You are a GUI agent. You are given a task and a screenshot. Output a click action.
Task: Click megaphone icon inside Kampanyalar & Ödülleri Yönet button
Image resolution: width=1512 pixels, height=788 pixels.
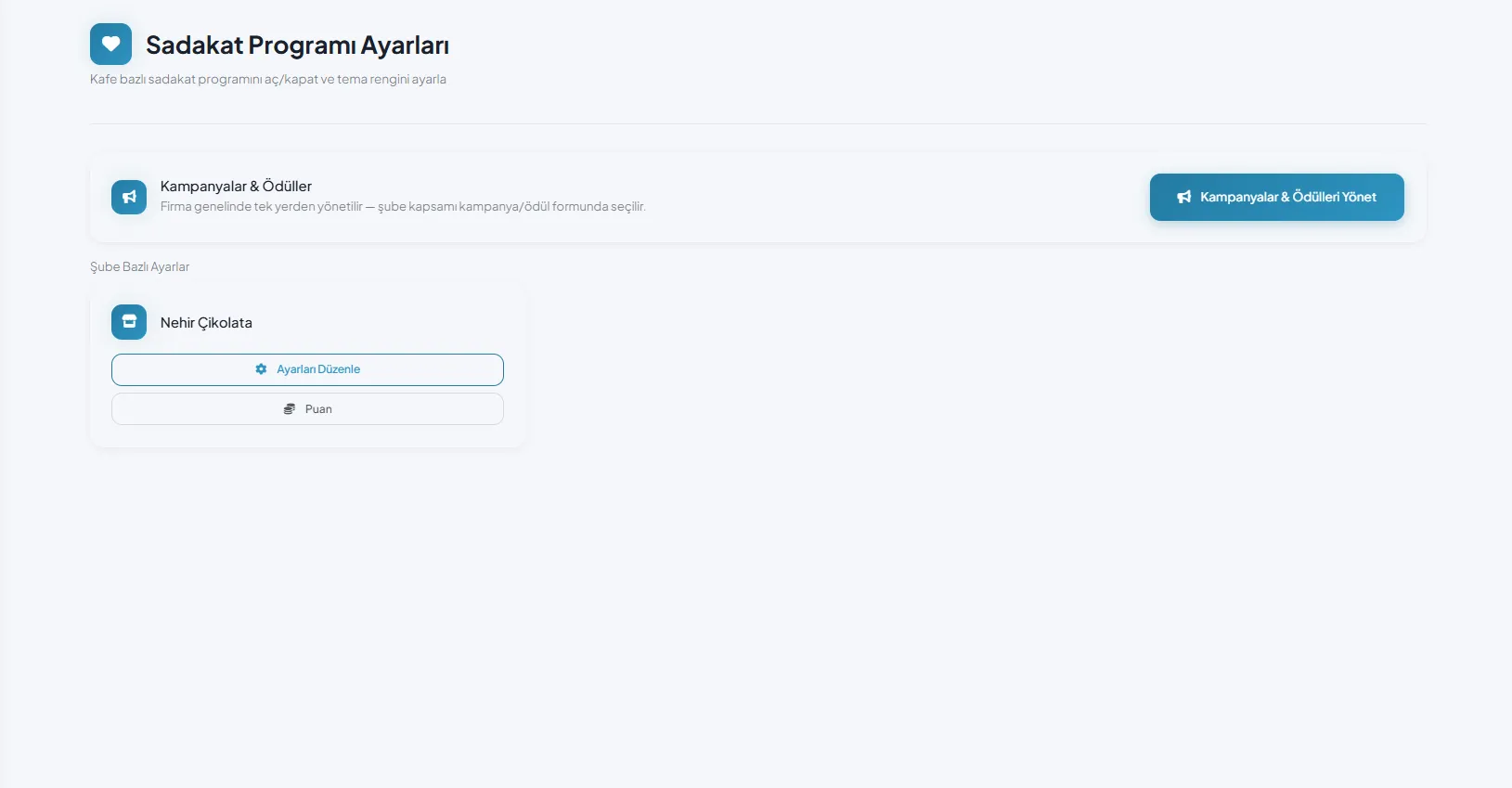[1184, 197]
